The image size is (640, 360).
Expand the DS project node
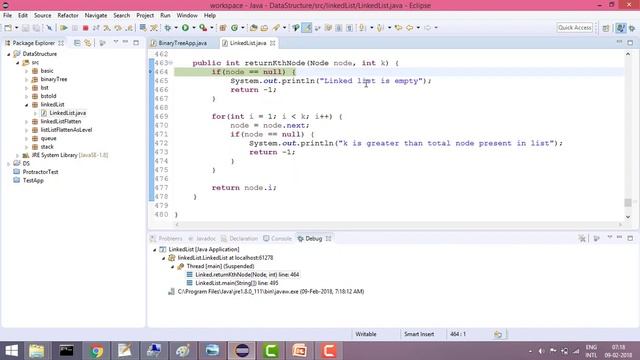point(9,164)
